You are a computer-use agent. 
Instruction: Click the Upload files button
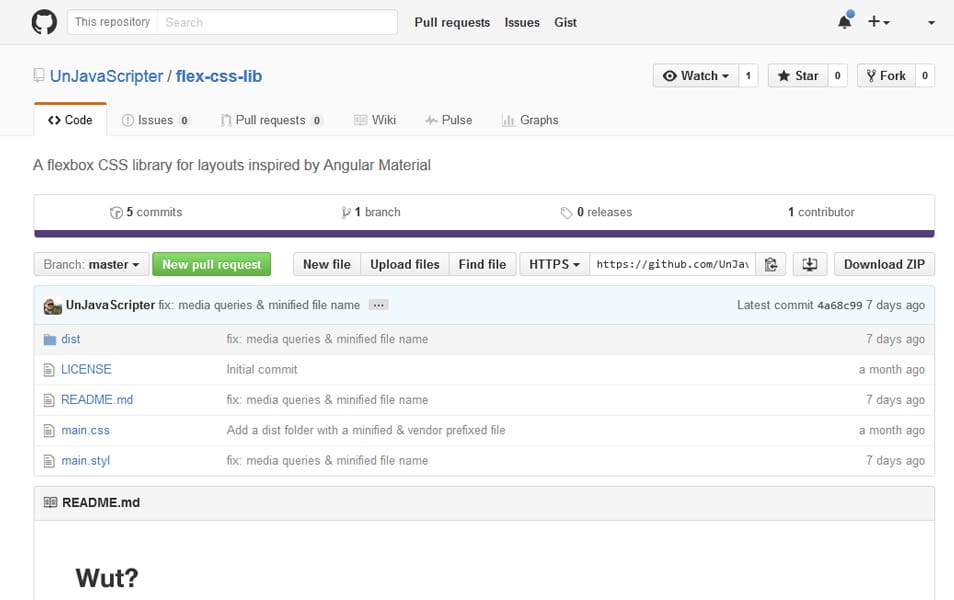click(x=405, y=264)
